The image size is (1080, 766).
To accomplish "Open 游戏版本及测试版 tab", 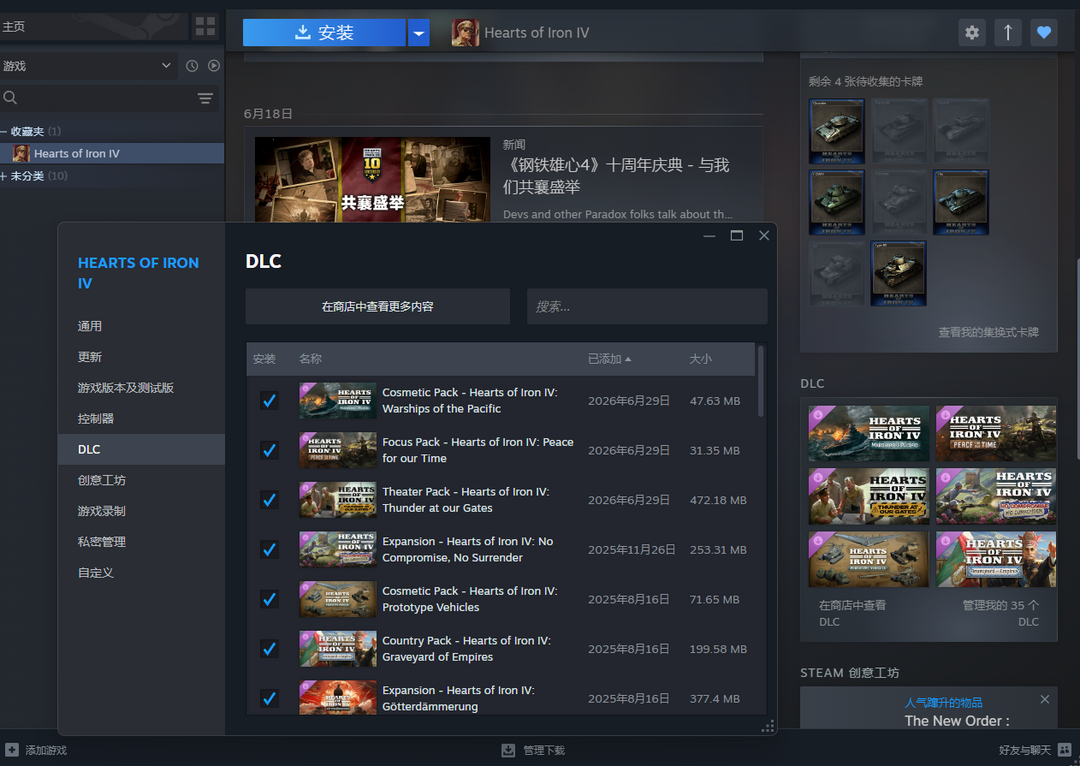I will 141,388.
